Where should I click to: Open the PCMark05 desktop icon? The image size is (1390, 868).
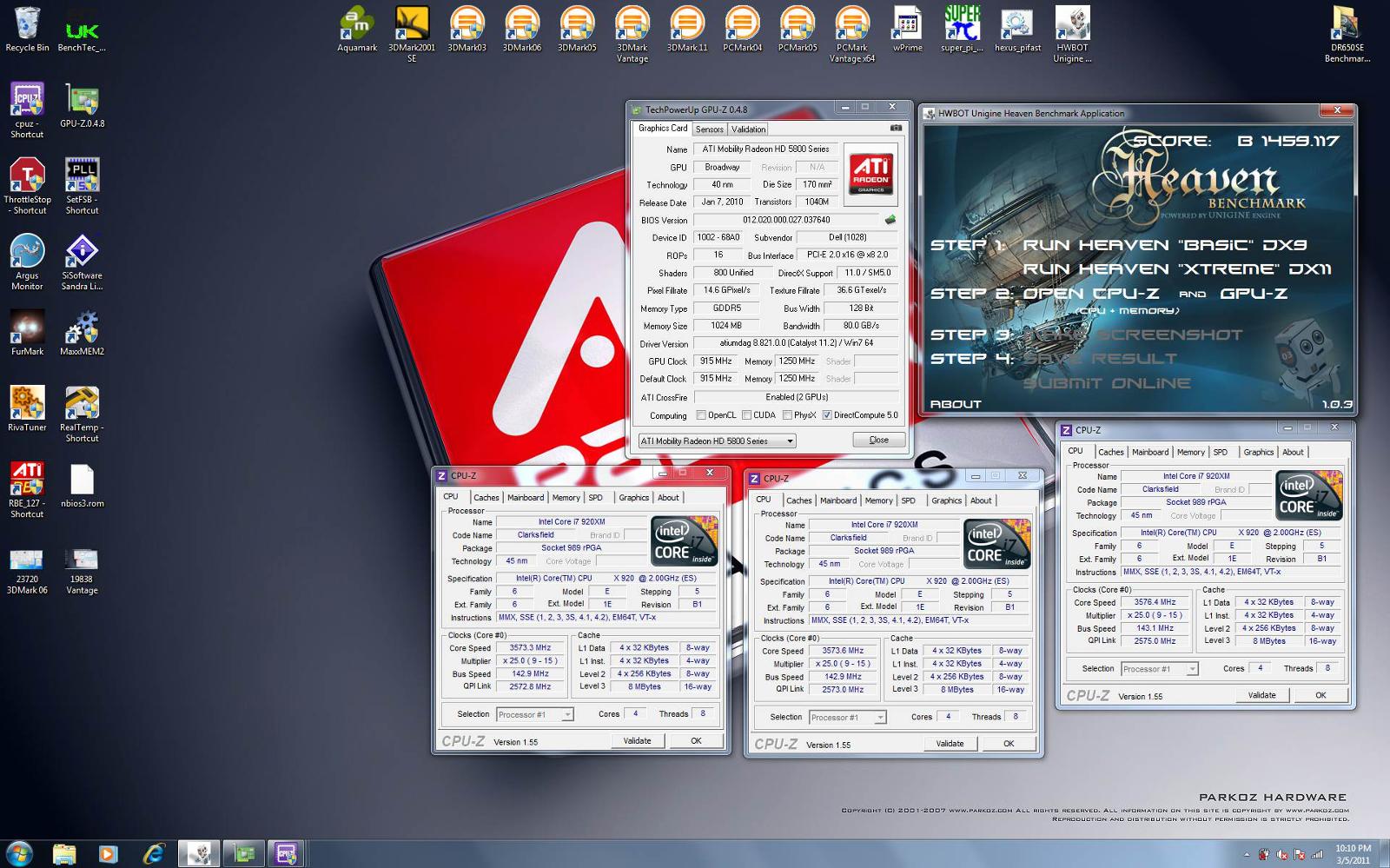798,30
